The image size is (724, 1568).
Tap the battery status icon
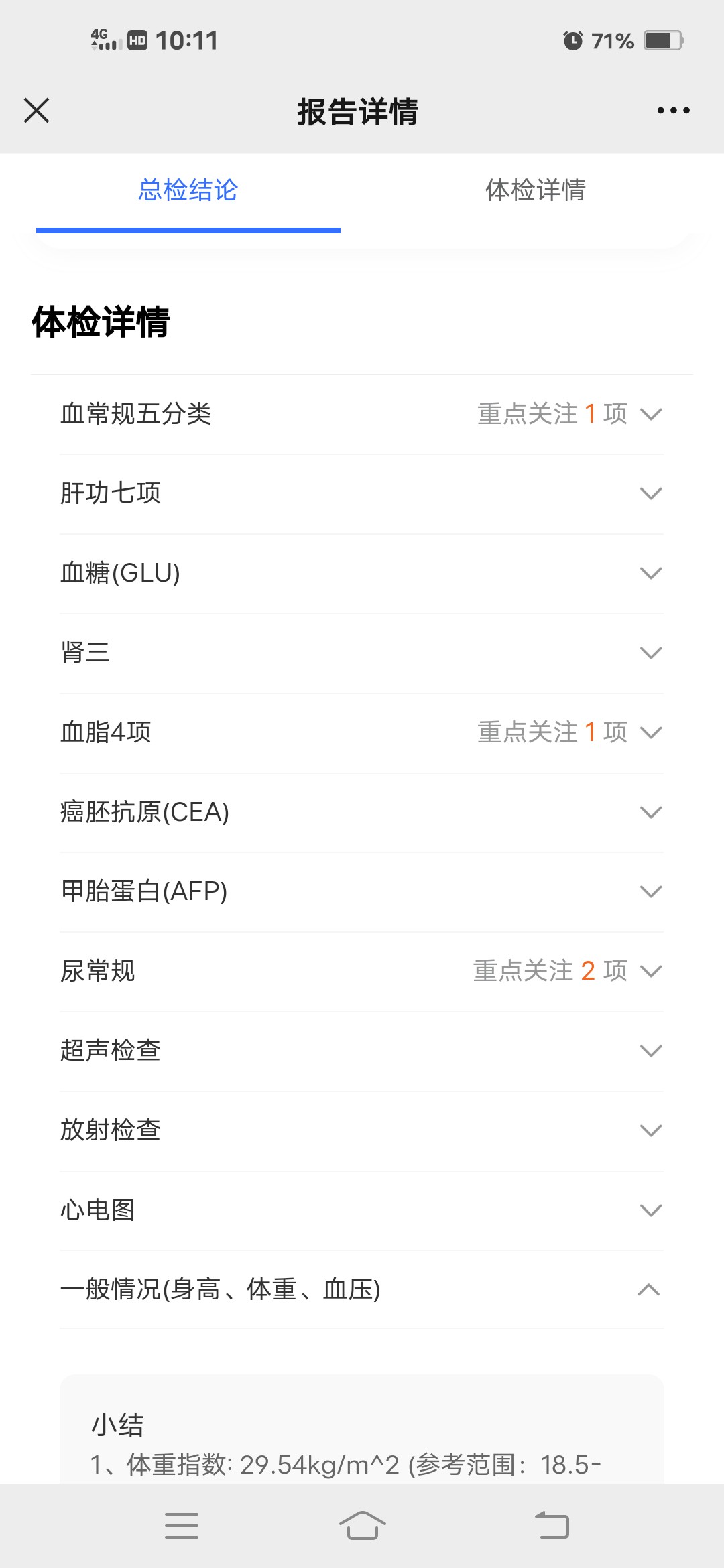coord(662,41)
